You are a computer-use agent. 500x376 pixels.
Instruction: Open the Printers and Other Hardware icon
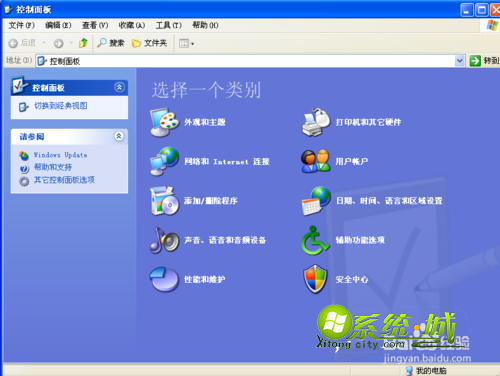coord(316,122)
